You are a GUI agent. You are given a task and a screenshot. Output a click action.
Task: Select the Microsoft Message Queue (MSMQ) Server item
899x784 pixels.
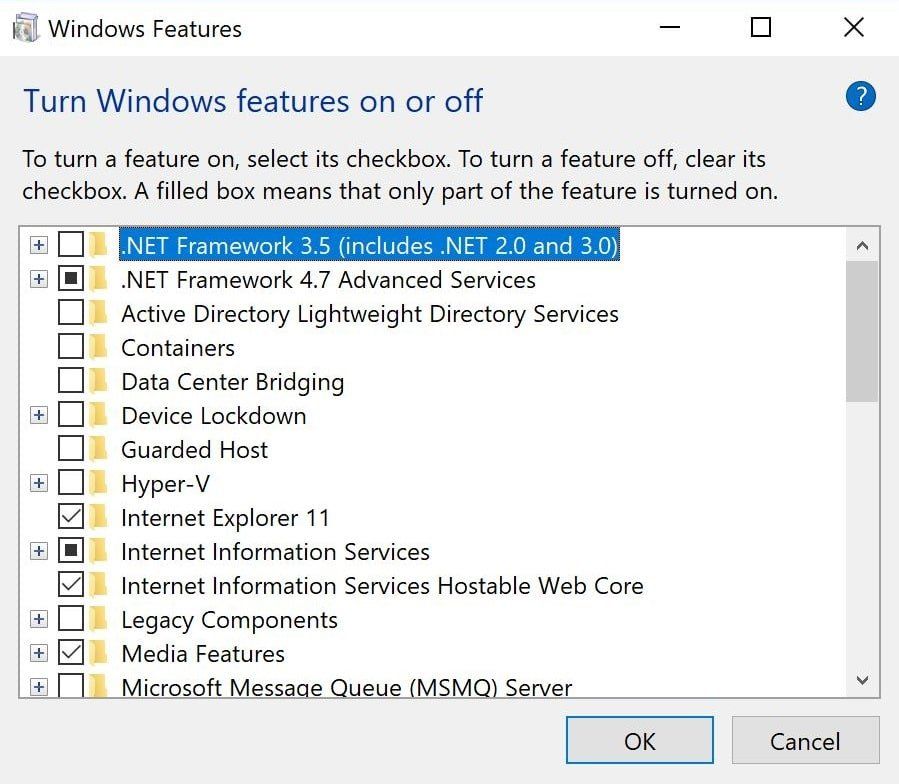346,688
